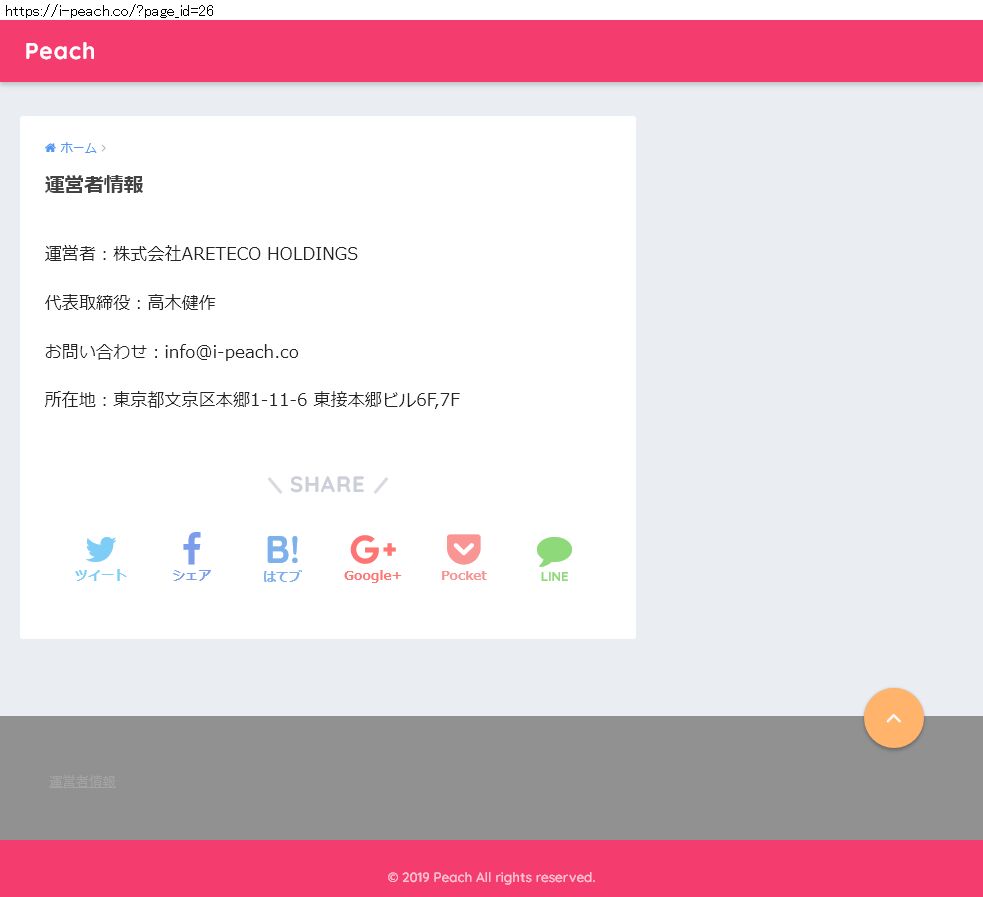Click the Twitter bird icon
Screen dimensions: 983x897
[100, 549]
